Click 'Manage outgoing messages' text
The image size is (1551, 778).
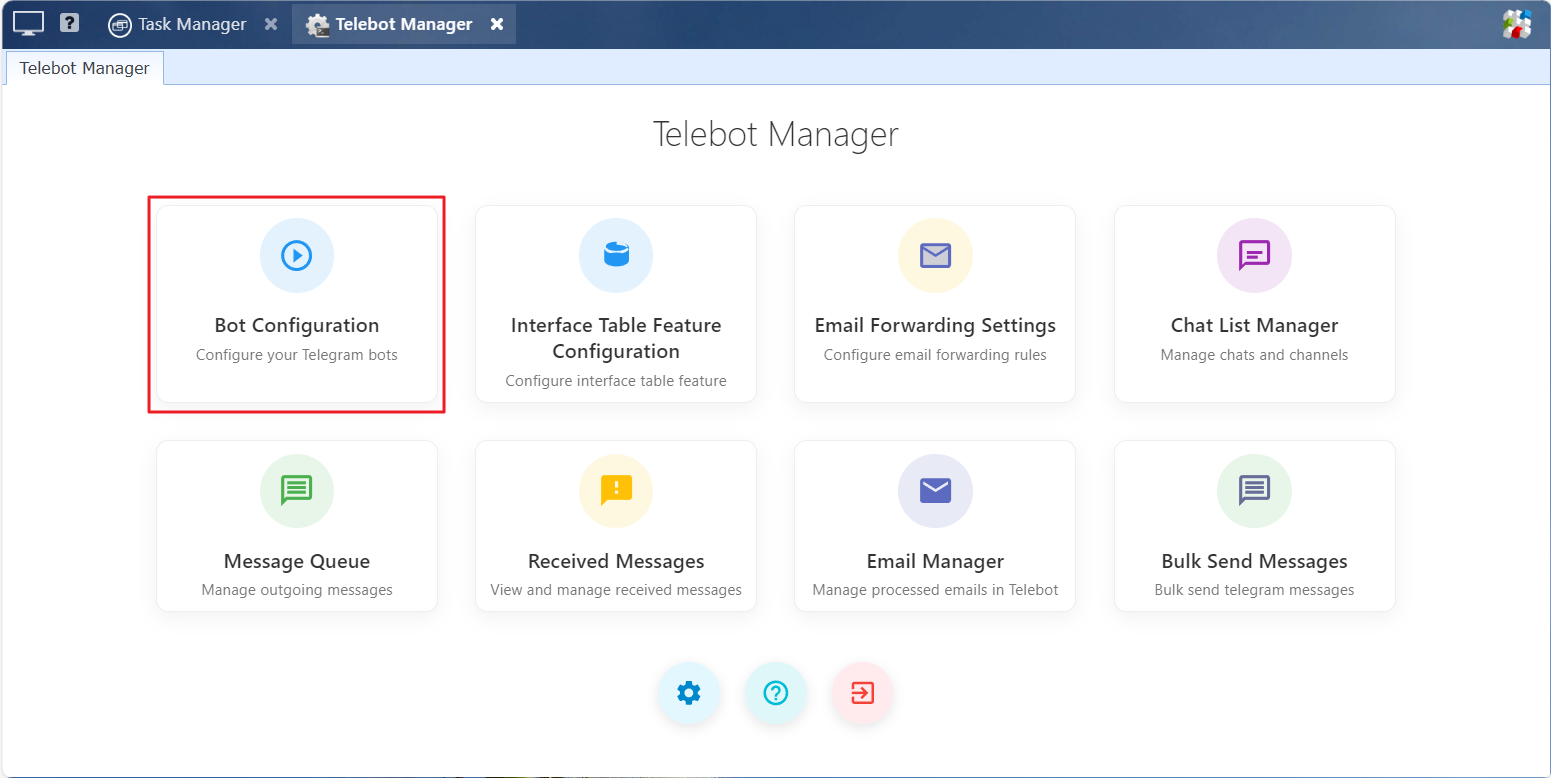297,590
